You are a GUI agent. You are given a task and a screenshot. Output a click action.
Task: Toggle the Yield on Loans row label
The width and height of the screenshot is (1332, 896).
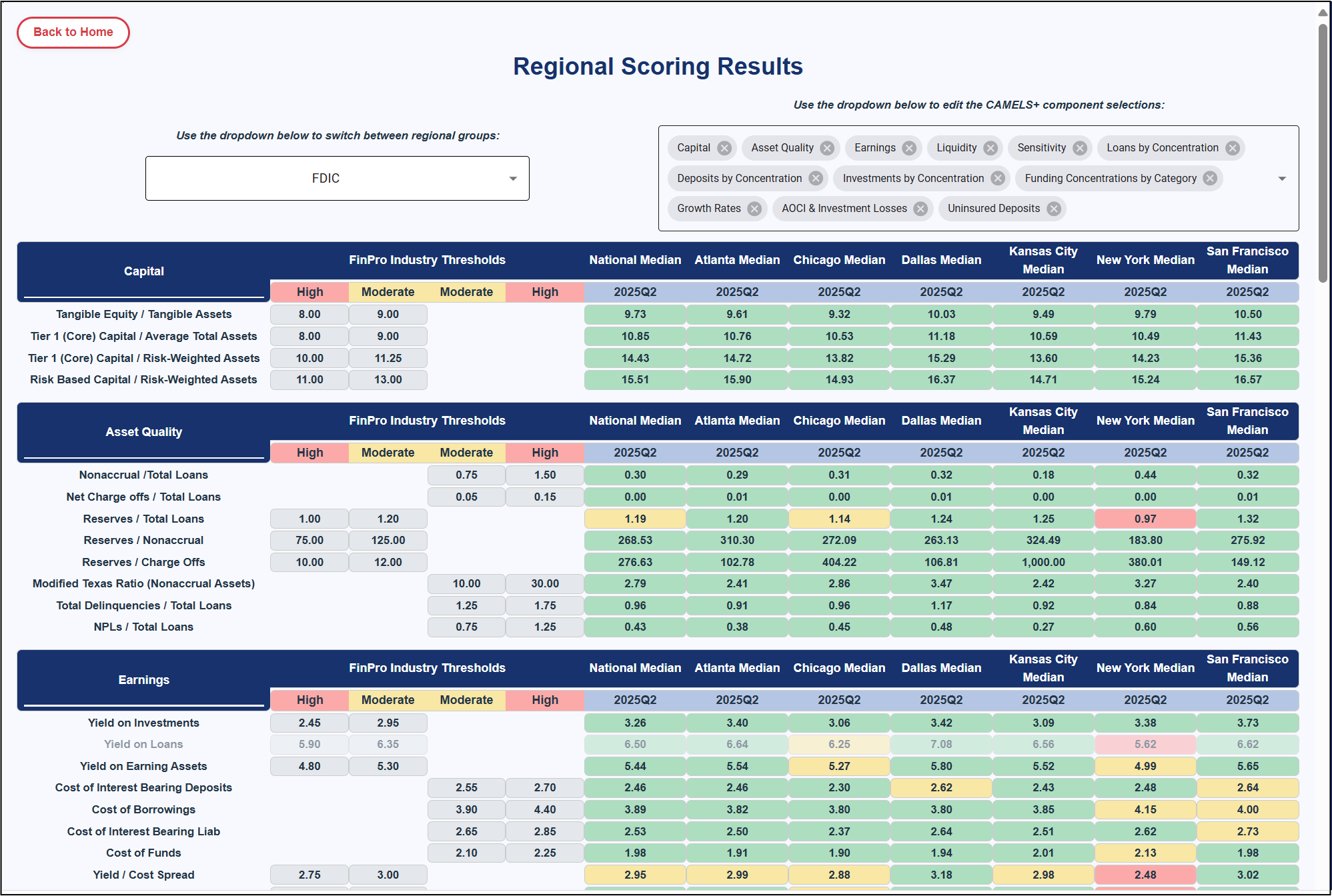click(143, 744)
